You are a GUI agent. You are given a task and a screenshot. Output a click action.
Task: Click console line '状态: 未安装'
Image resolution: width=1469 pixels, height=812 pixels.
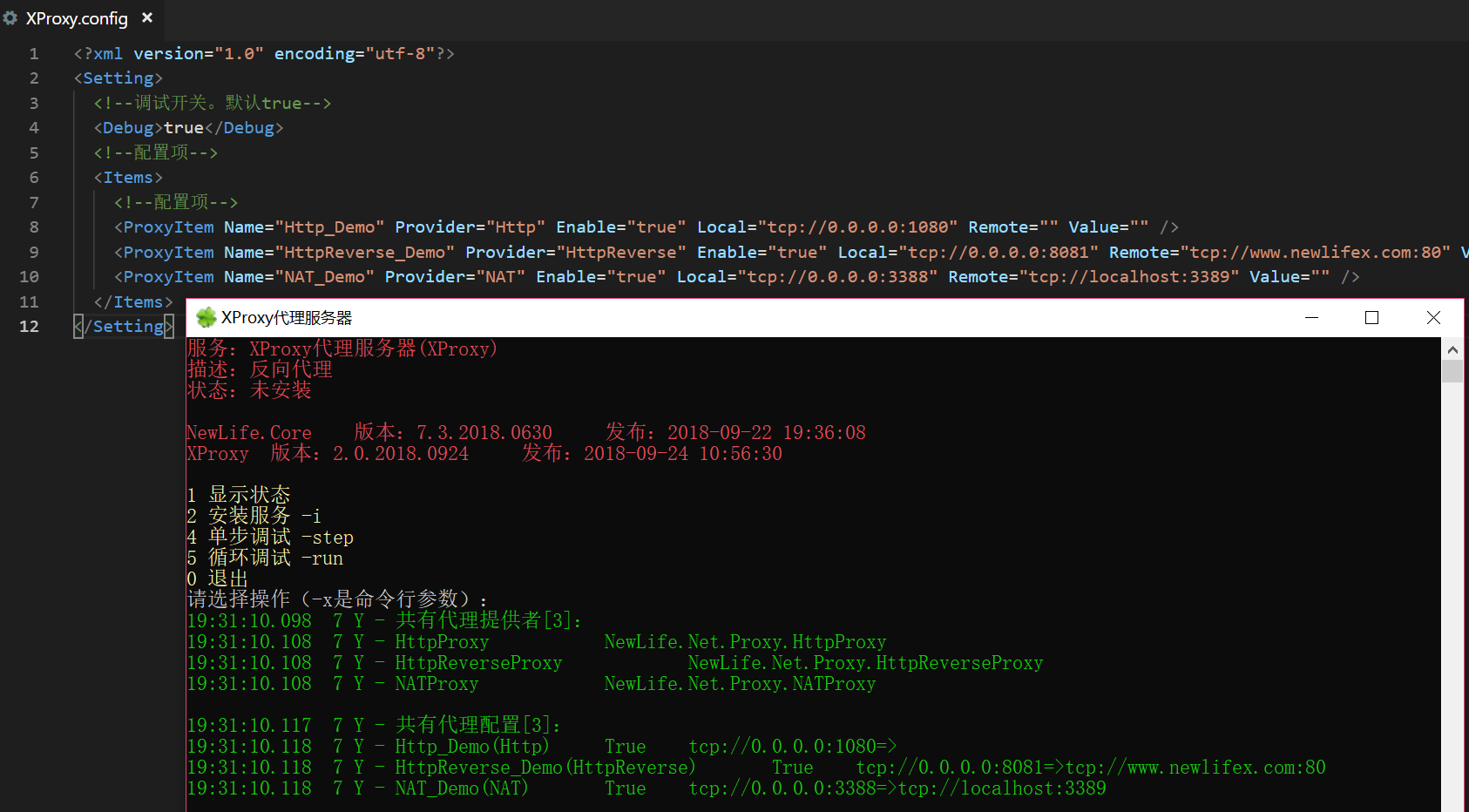pos(249,390)
